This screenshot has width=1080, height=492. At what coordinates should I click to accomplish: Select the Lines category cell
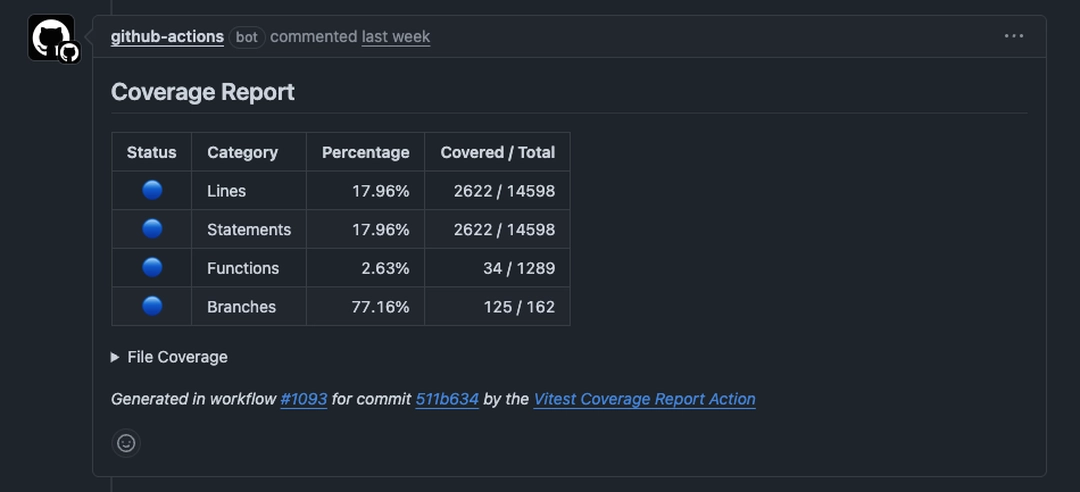(x=249, y=191)
